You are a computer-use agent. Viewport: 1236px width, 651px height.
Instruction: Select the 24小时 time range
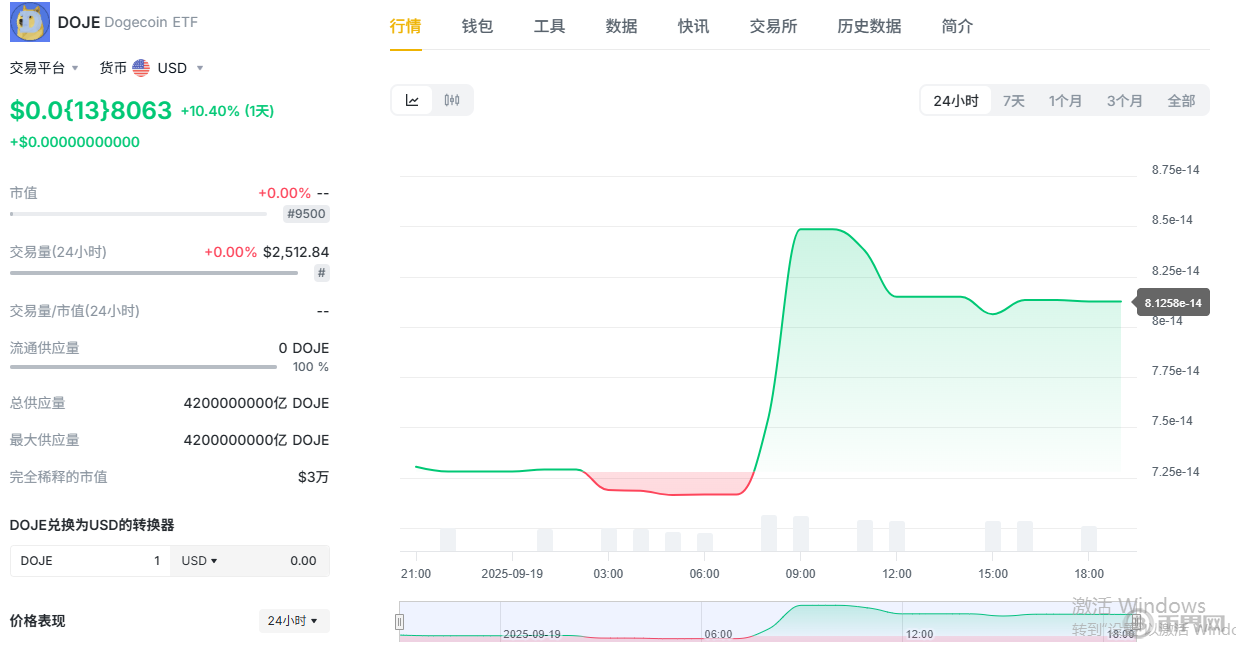955,101
